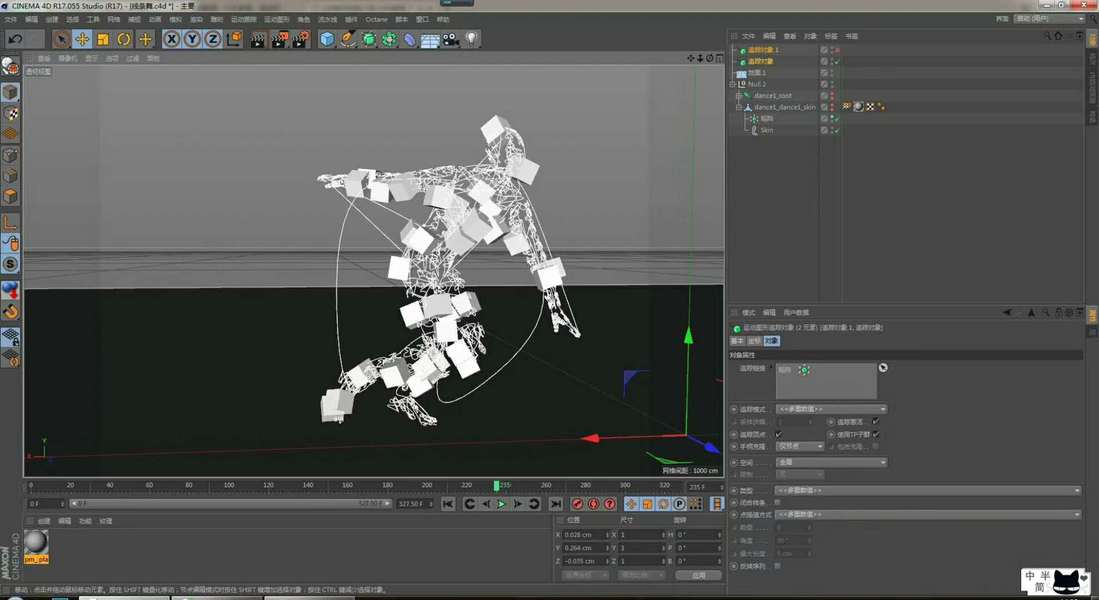Click the Object Manager search icon
The width and height of the screenshot is (1099, 600).
click(x=1046, y=36)
